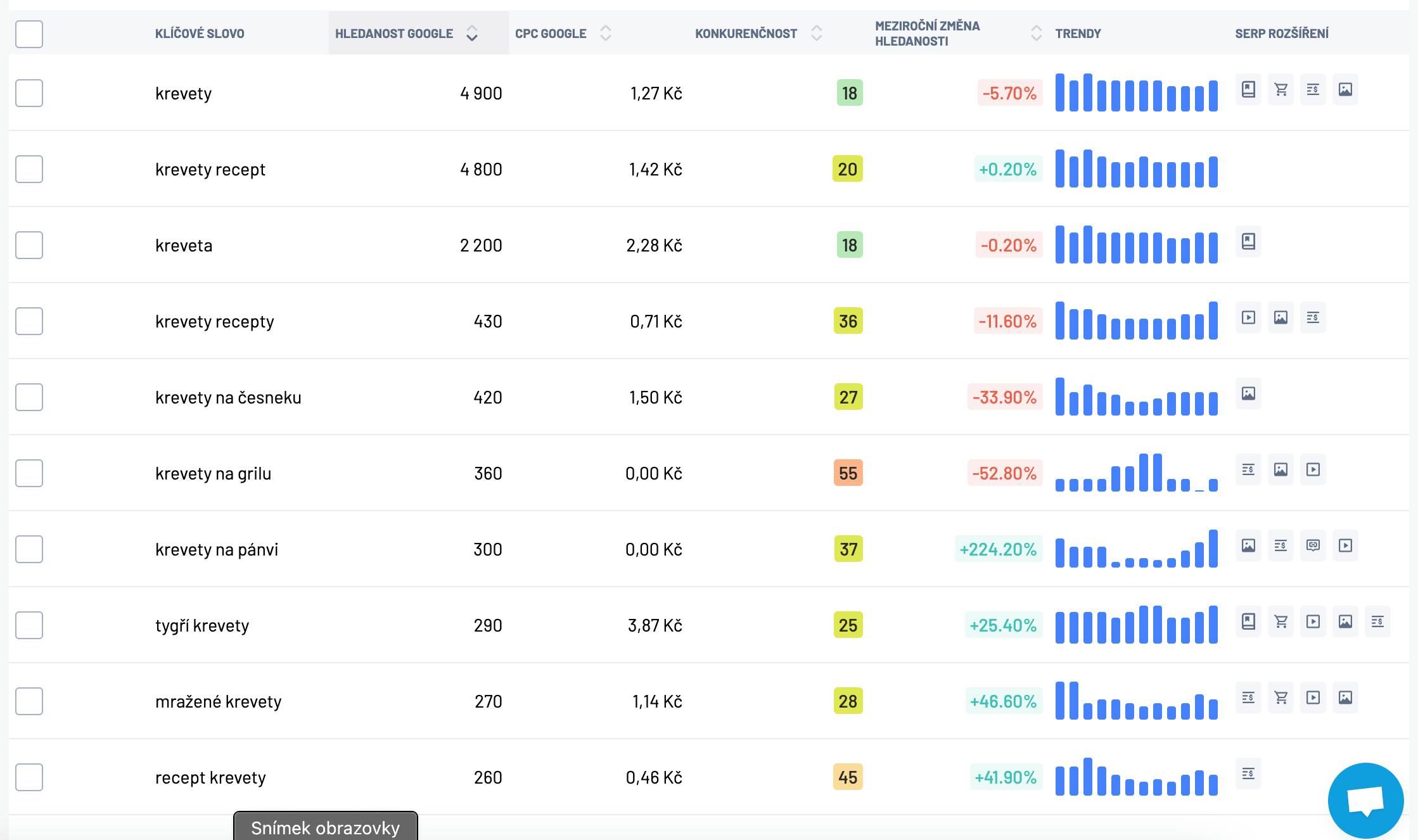Click the shopping cart icon in krevety row
1418x840 pixels.
1281,89
